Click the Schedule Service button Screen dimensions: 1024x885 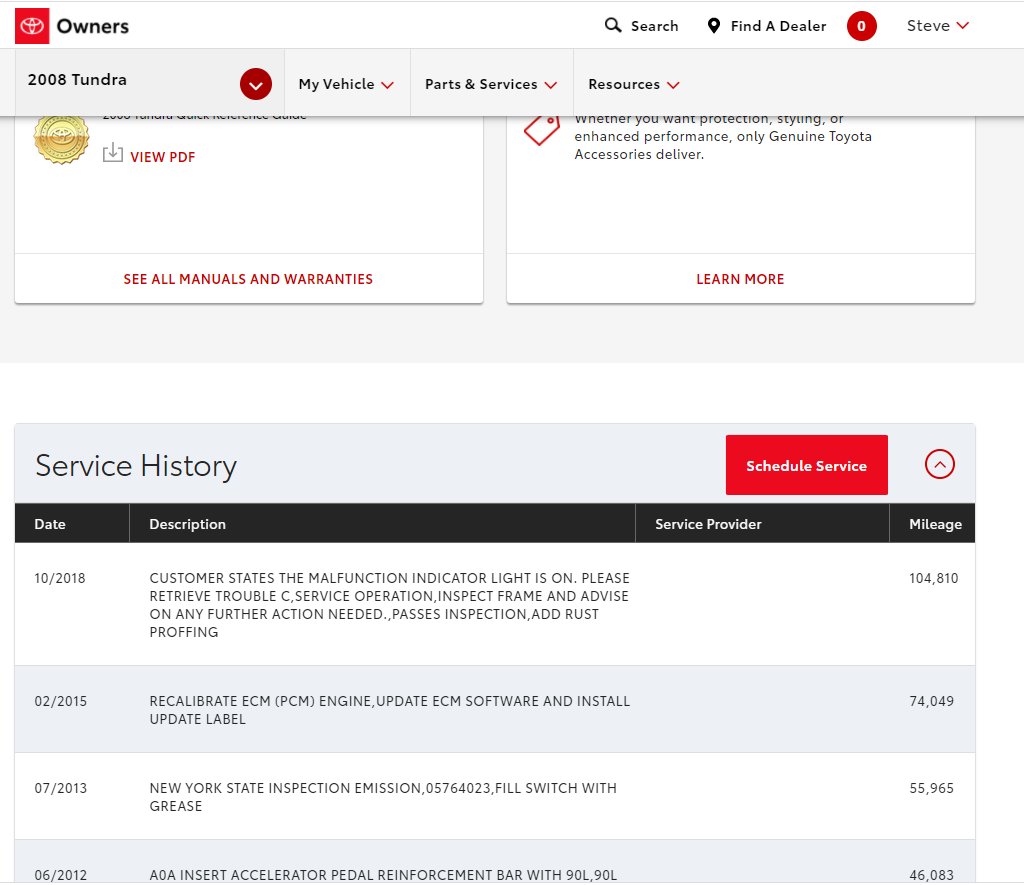807,465
